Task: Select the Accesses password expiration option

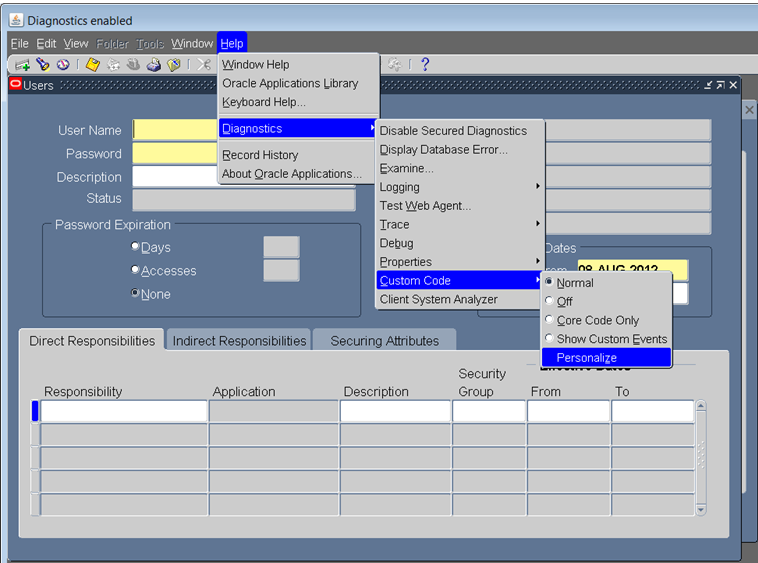Action: point(135,269)
